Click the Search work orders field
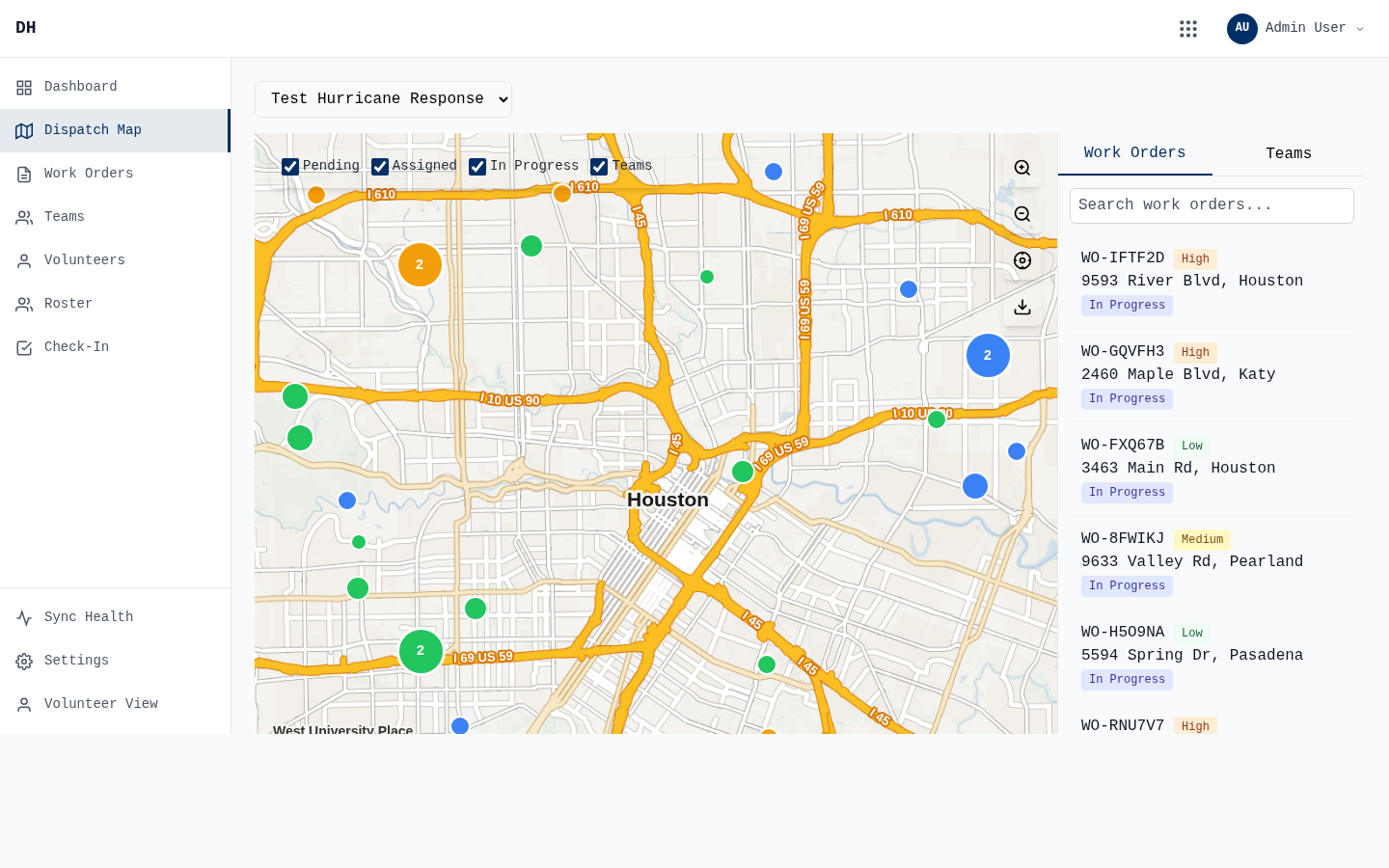The image size is (1389, 868). 1212,205
